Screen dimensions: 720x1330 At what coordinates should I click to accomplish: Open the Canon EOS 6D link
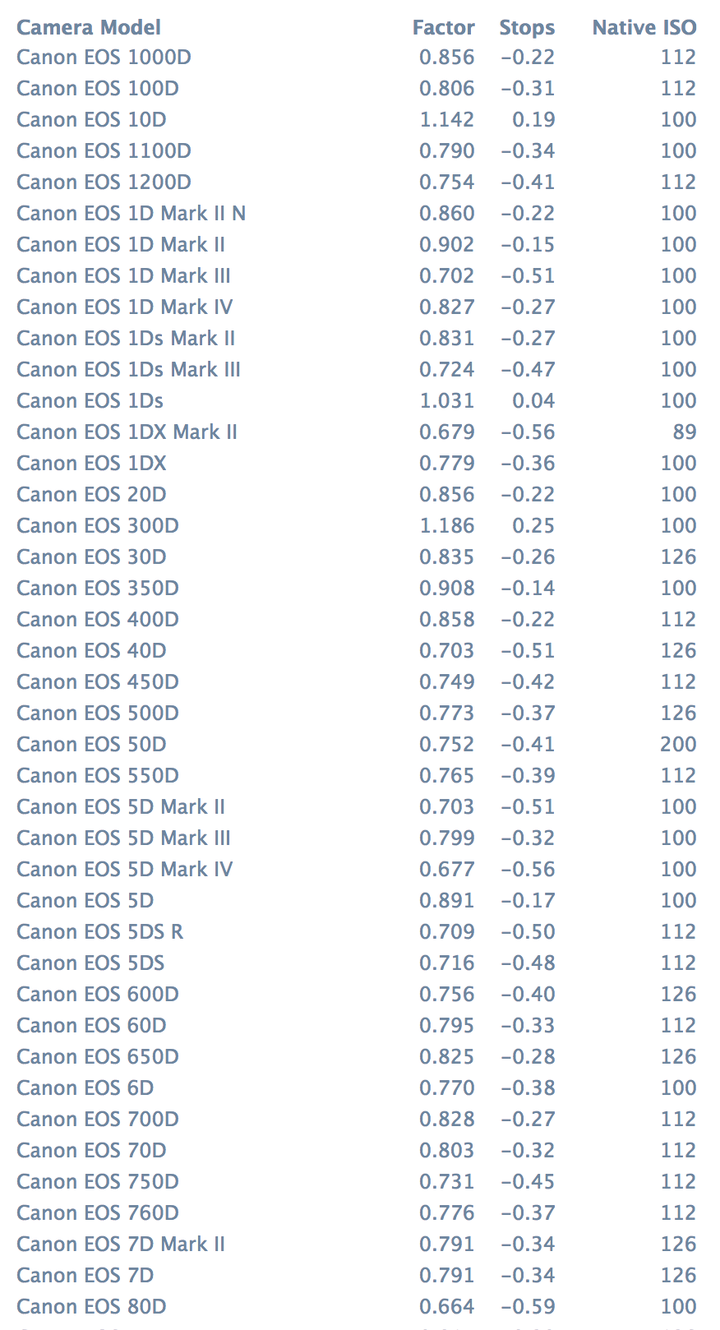coord(85,1088)
